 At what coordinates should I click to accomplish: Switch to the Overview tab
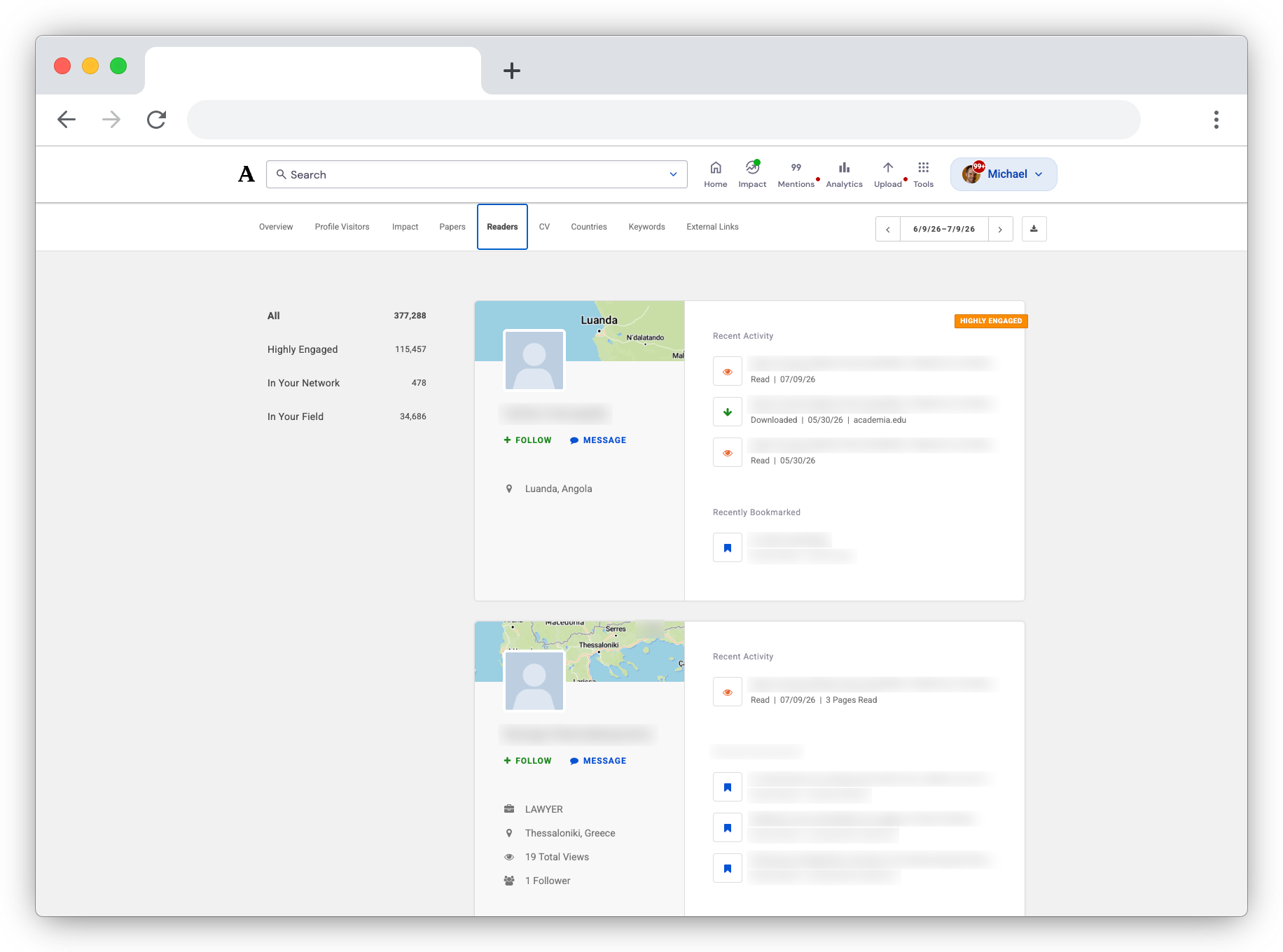[x=276, y=227]
